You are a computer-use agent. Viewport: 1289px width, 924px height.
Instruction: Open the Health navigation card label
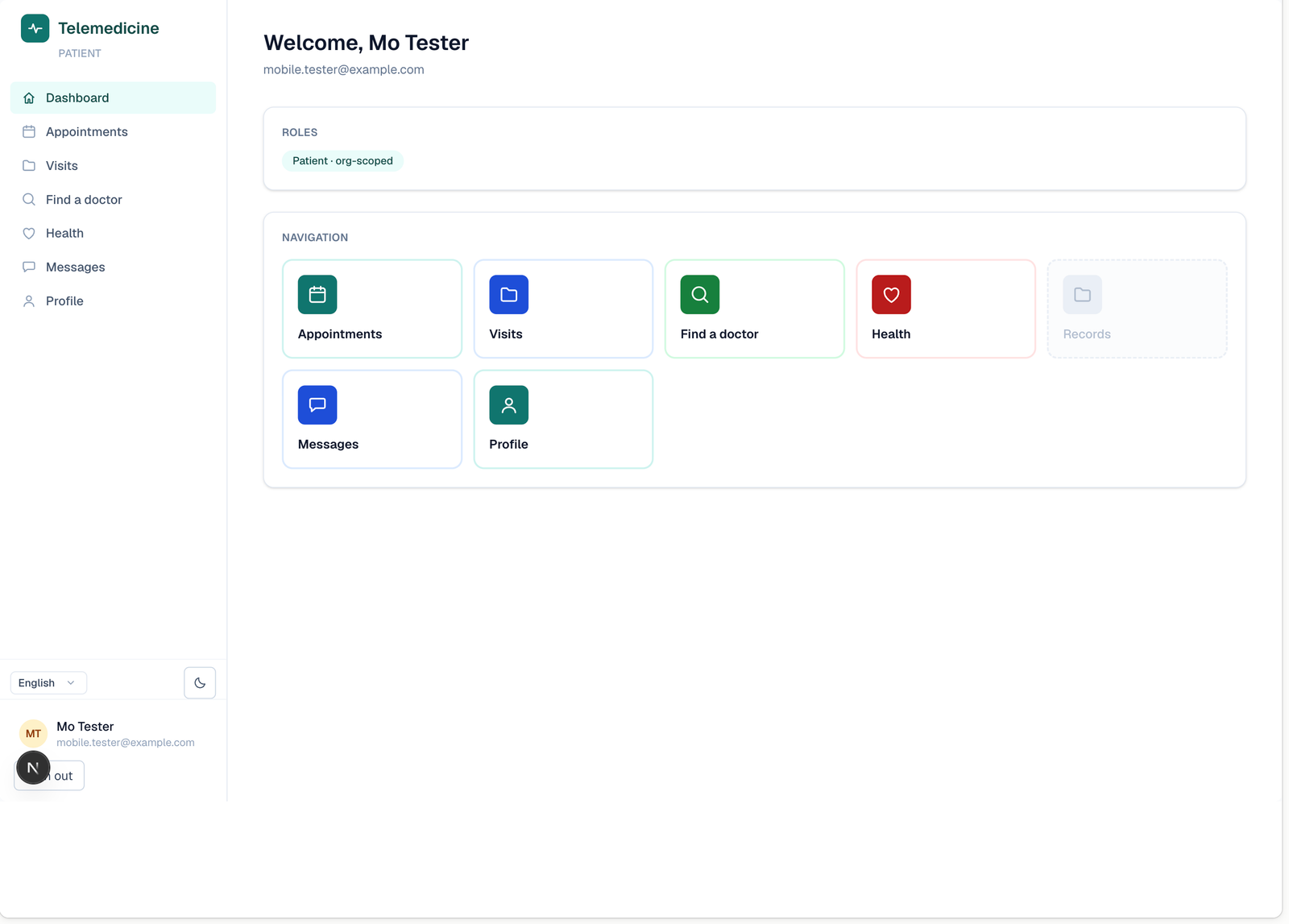(x=891, y=334)
